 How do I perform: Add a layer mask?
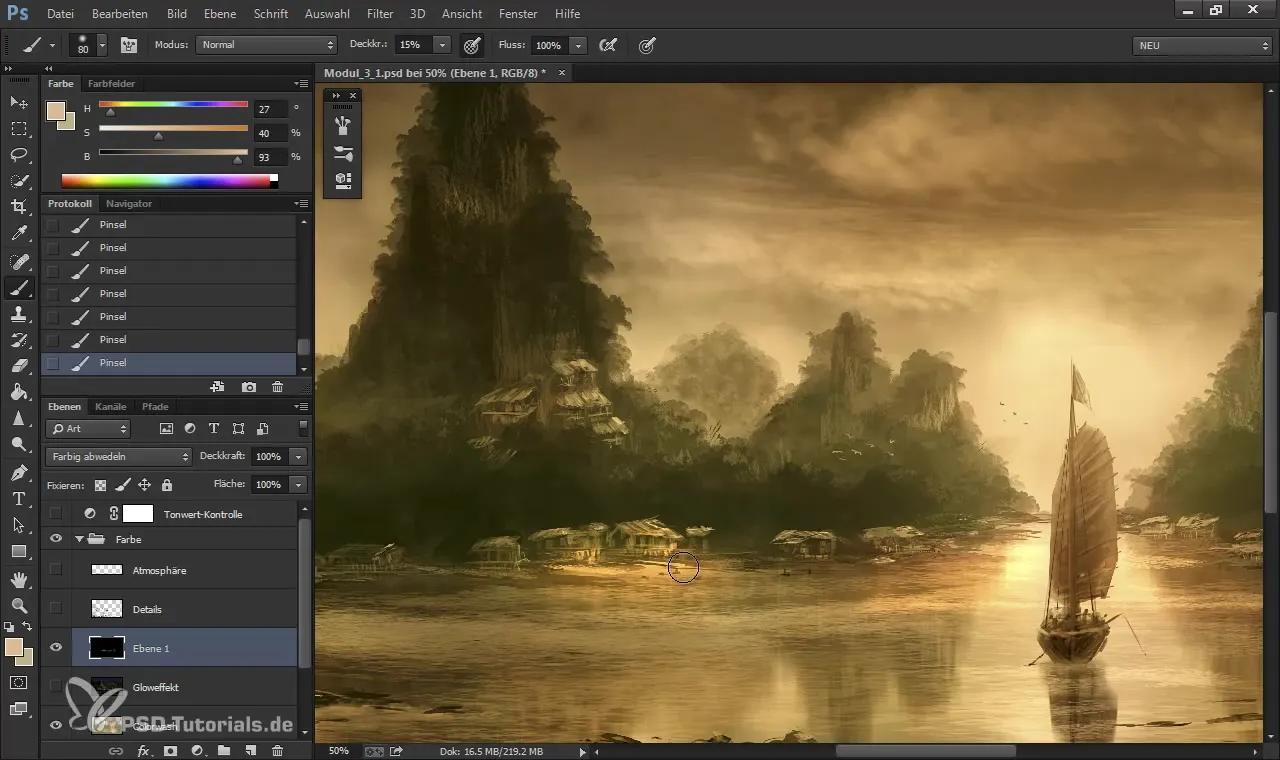click(170, 750)
